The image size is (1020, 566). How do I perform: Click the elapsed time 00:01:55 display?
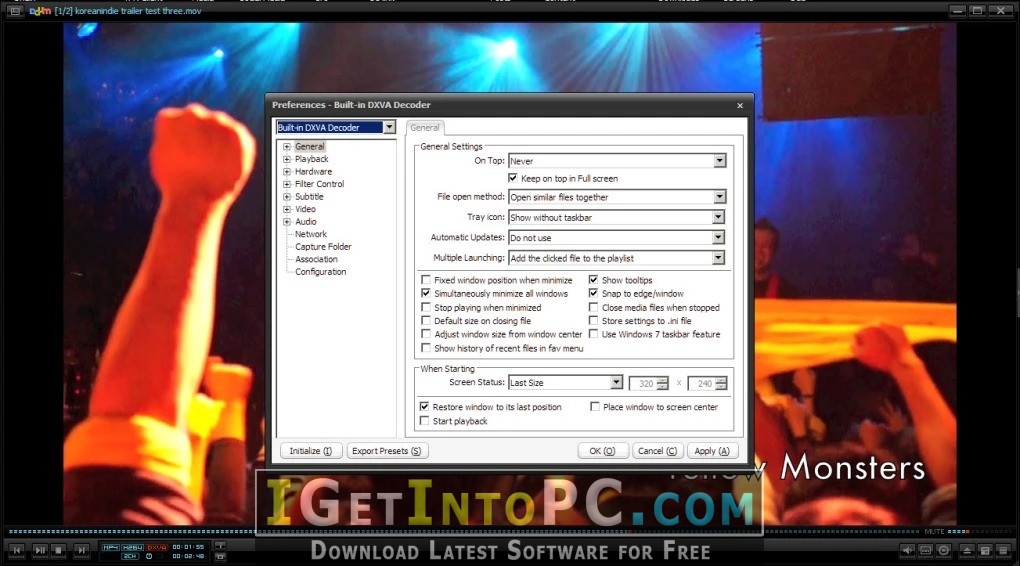click(x=188, y=547)
